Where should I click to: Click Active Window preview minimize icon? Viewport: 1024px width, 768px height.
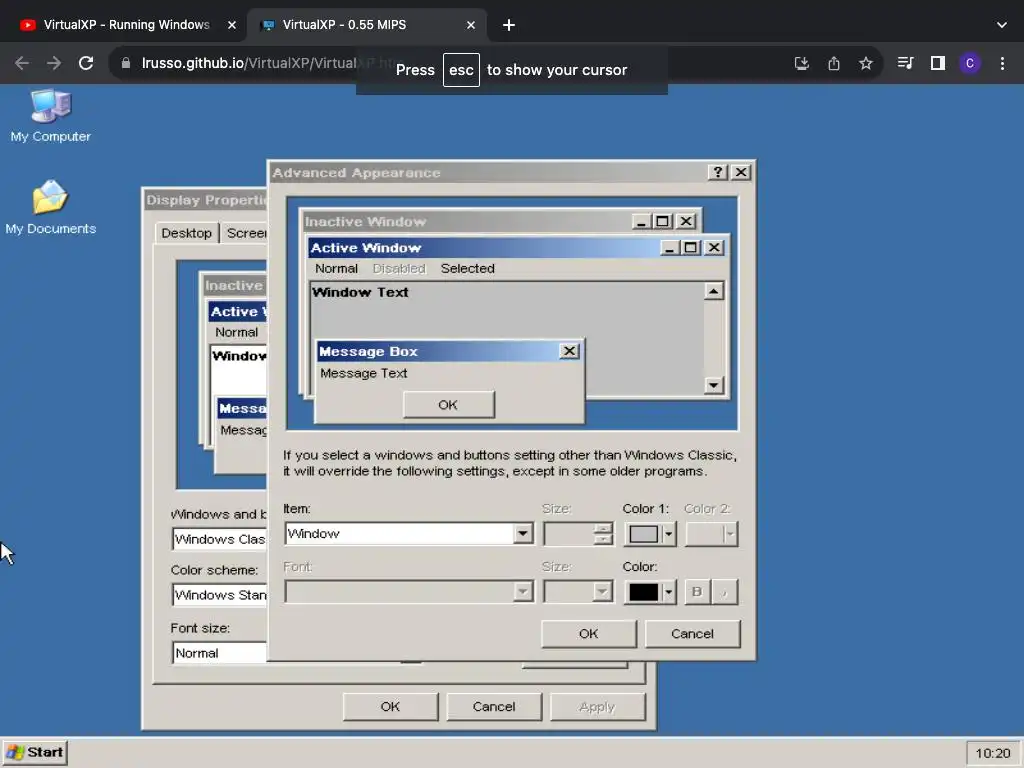tap(670, 248)
